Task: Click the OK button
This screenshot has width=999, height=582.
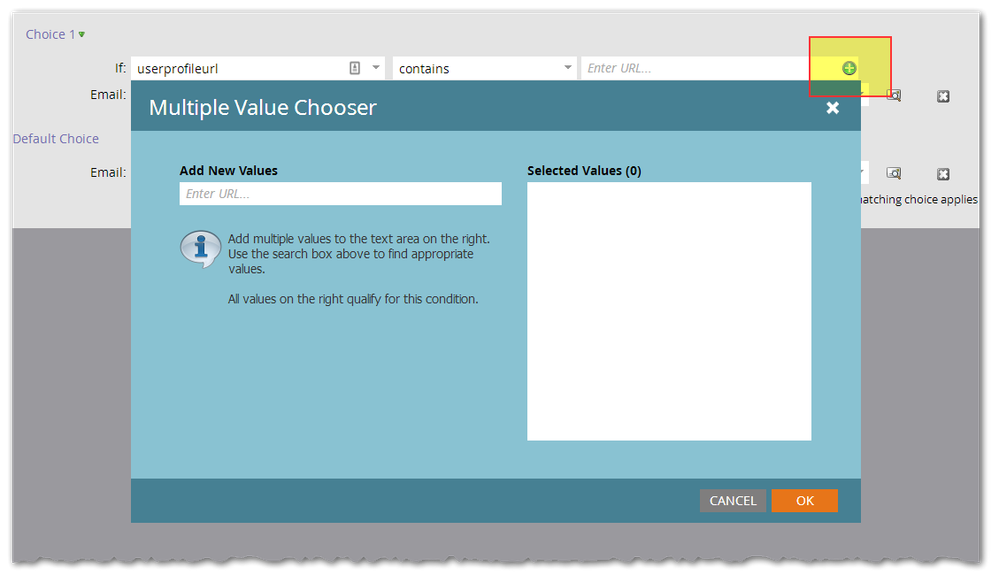Action: point(804,500)
